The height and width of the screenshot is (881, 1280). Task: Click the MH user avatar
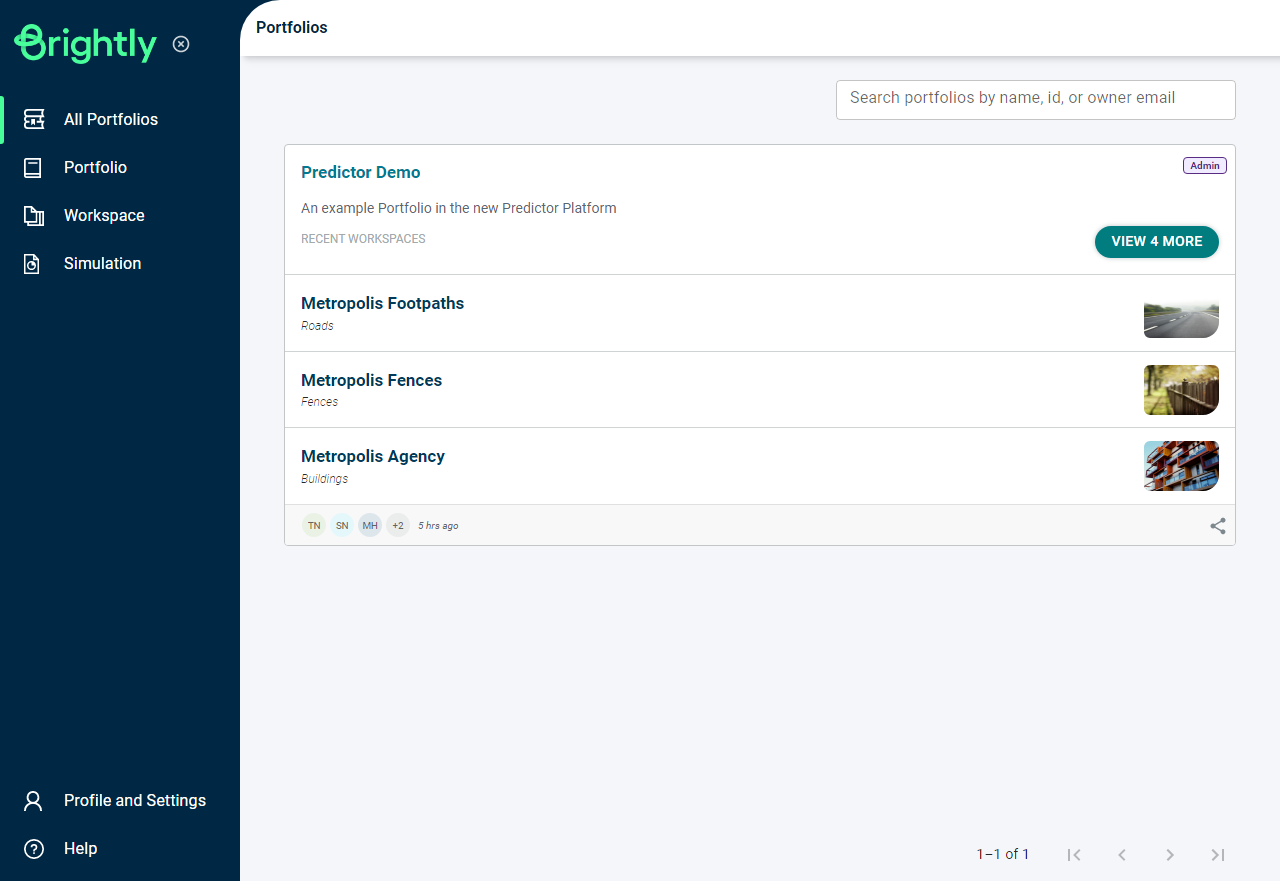pos(370,525)
